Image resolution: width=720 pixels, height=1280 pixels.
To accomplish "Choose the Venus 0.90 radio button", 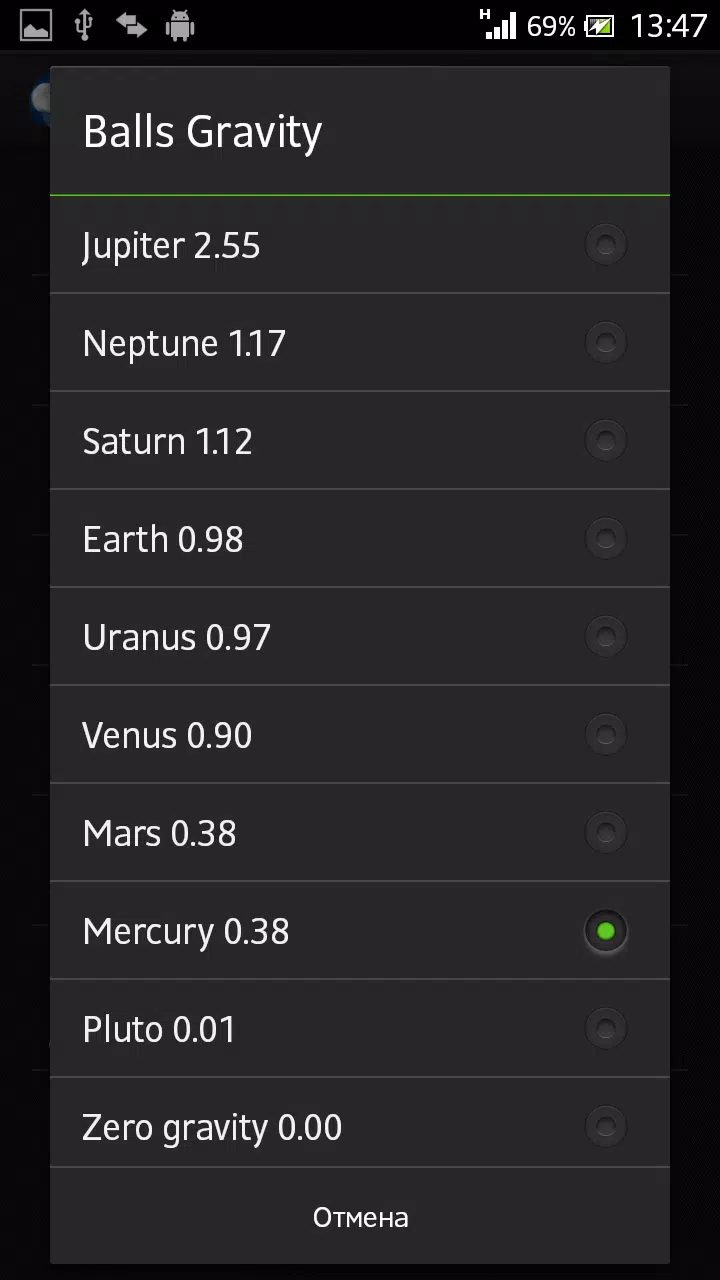I will tap(605, 734).
